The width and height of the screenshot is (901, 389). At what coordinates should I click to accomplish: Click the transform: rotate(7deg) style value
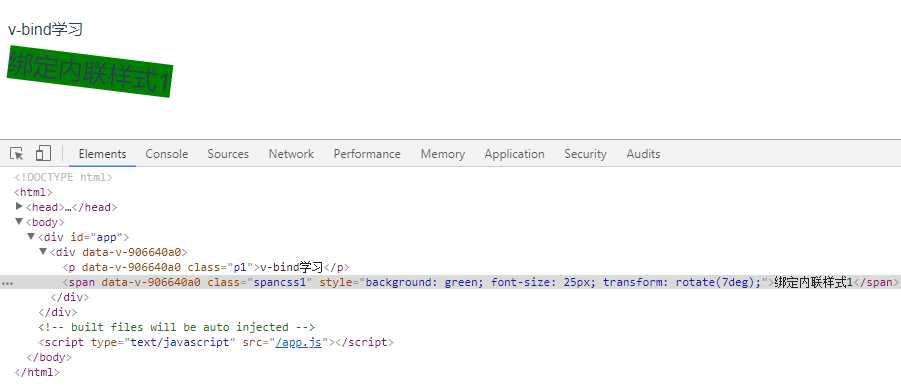click(683, 282)
